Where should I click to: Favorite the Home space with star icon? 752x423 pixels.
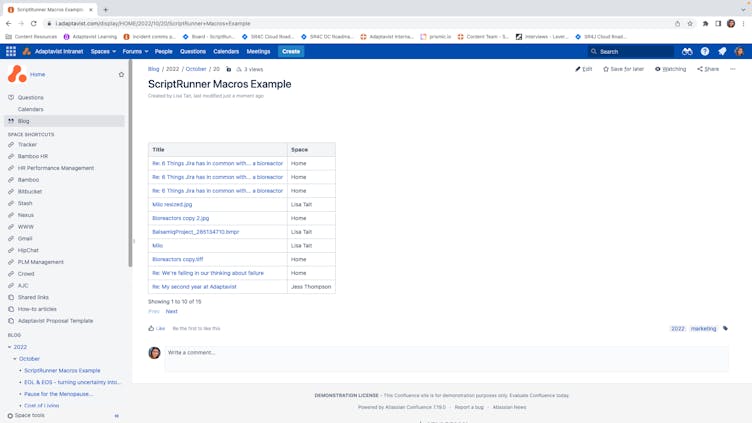coord(121,74)
